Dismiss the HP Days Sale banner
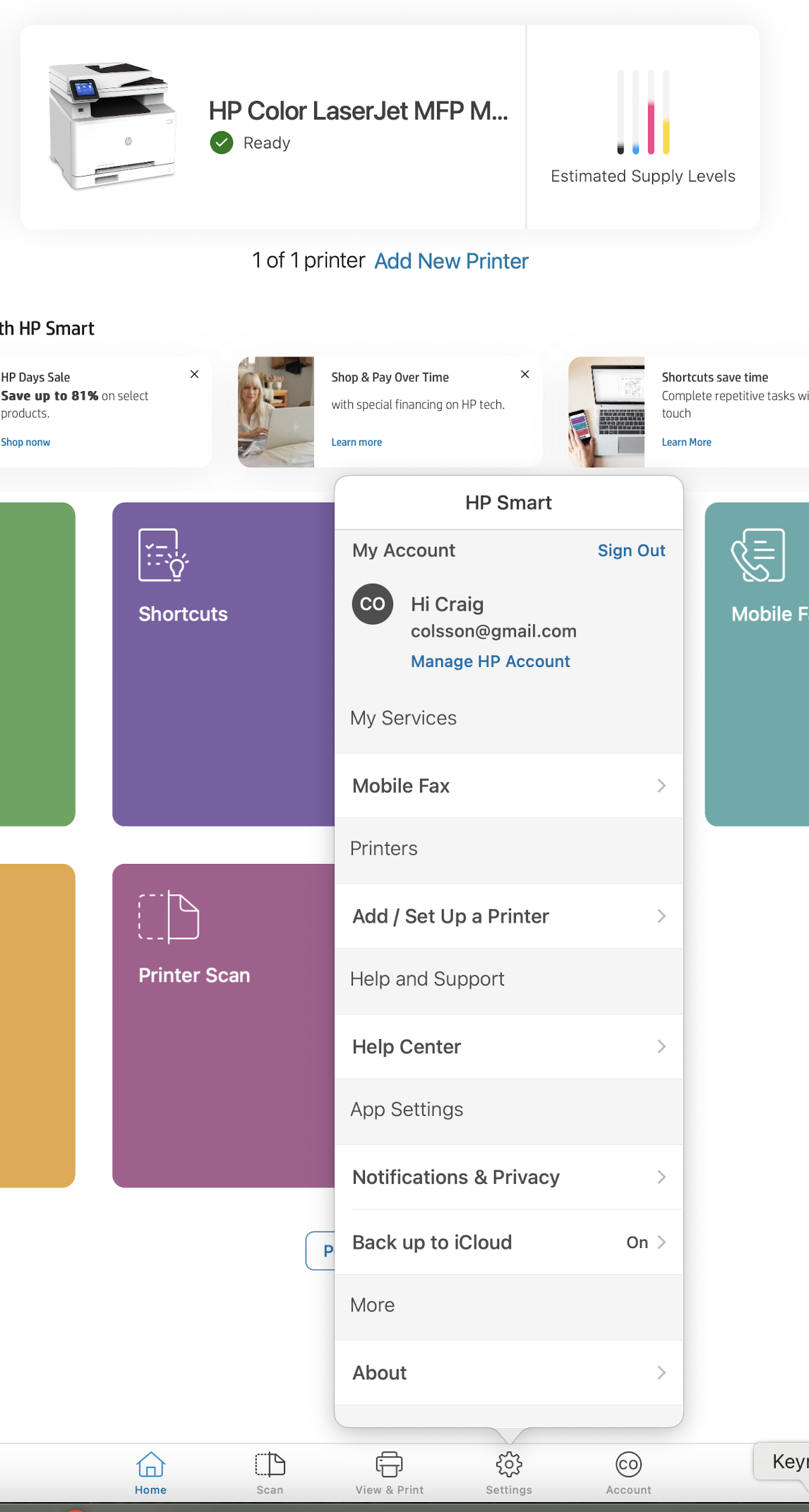This screenshot has height=1512, width=809. [x=194, y=374]
